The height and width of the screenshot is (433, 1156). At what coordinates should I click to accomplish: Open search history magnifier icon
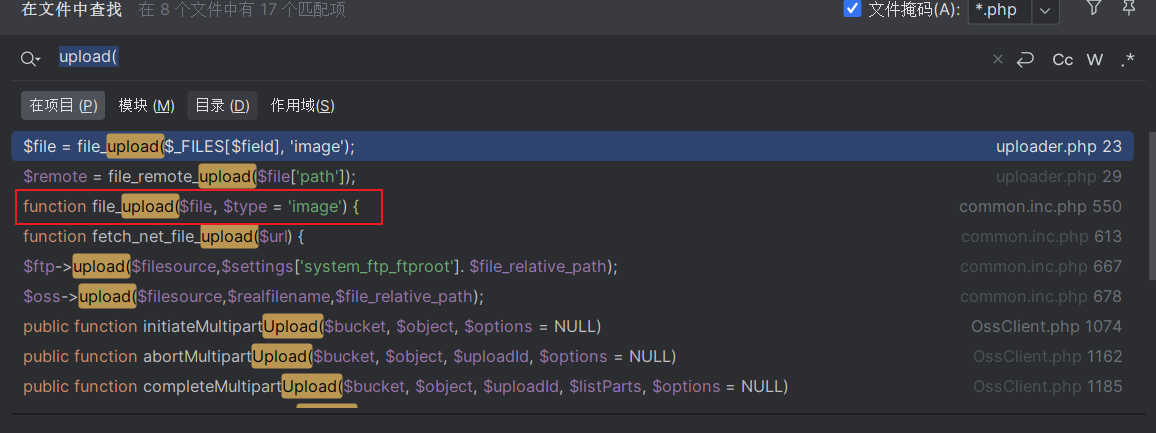[x=30, y=60]
